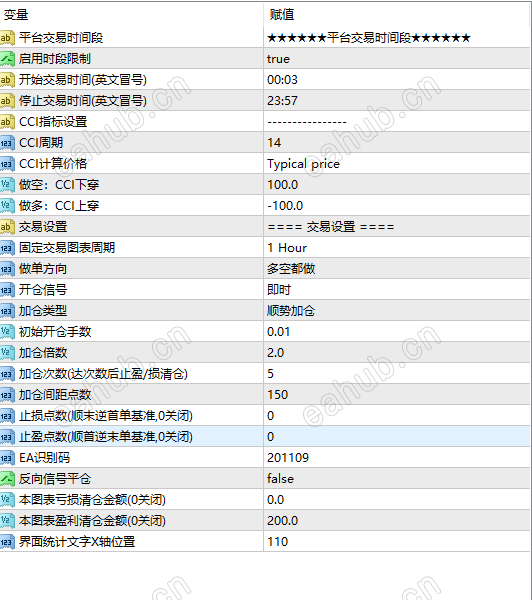532x600 pixels.
Task: Click the 123 icon beside 界面统计文字X轴位置
Action: point(7,542)
